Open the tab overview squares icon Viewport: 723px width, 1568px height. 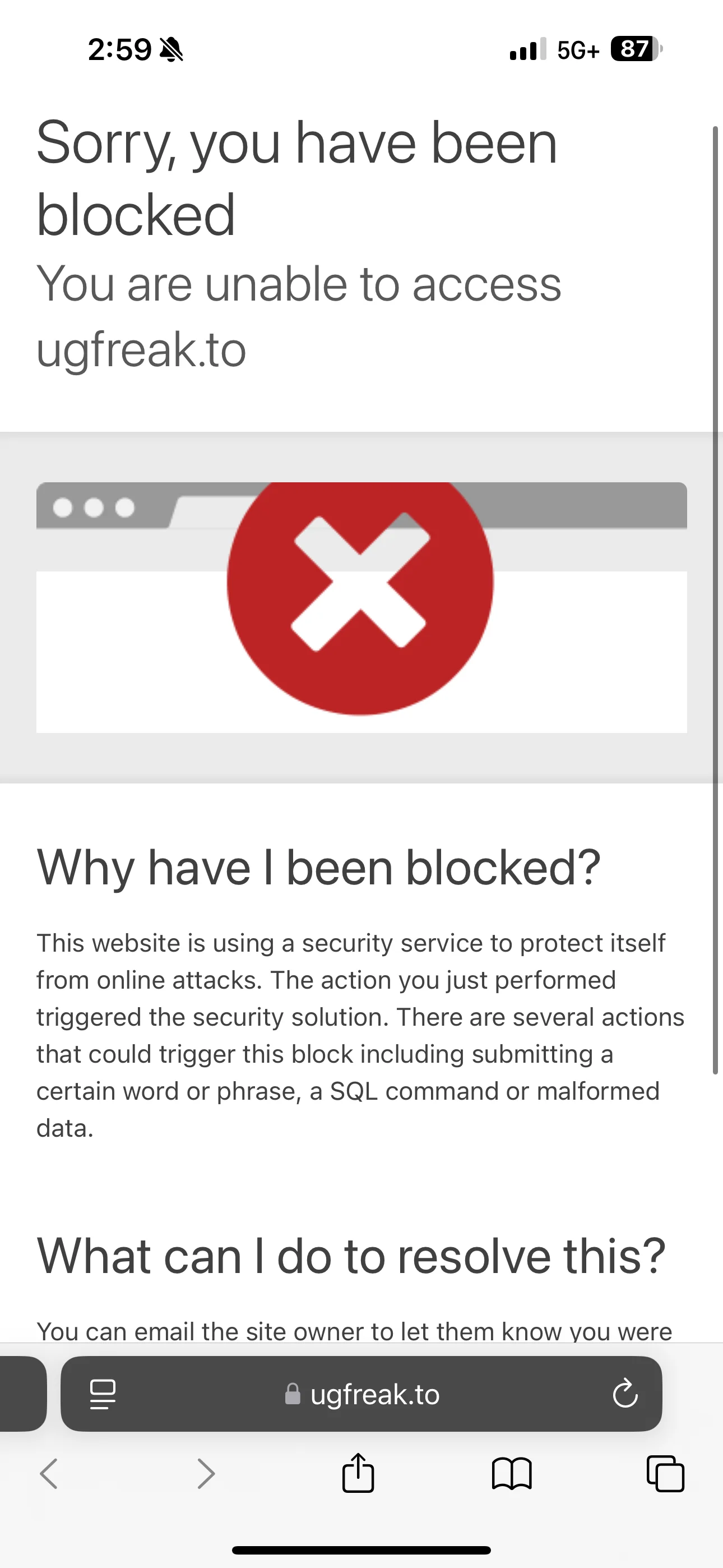(665, 1474)
